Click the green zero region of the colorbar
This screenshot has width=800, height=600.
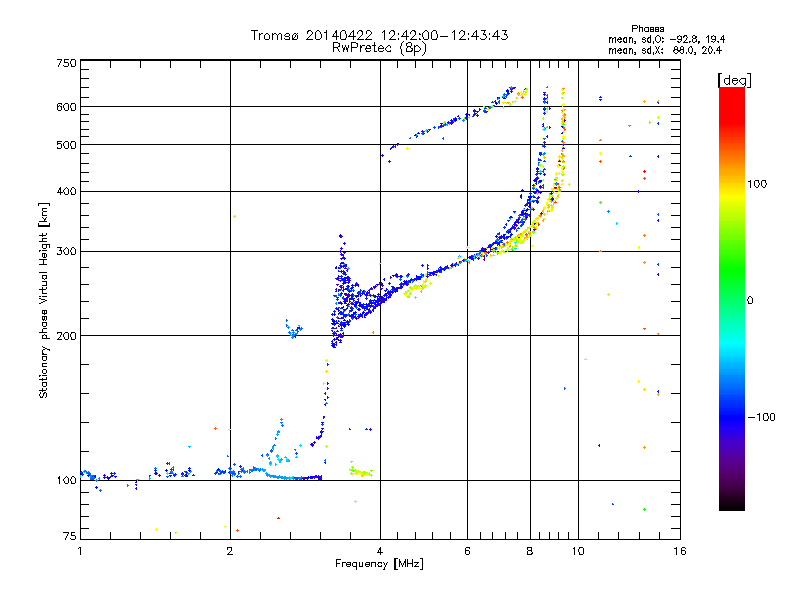732,300
